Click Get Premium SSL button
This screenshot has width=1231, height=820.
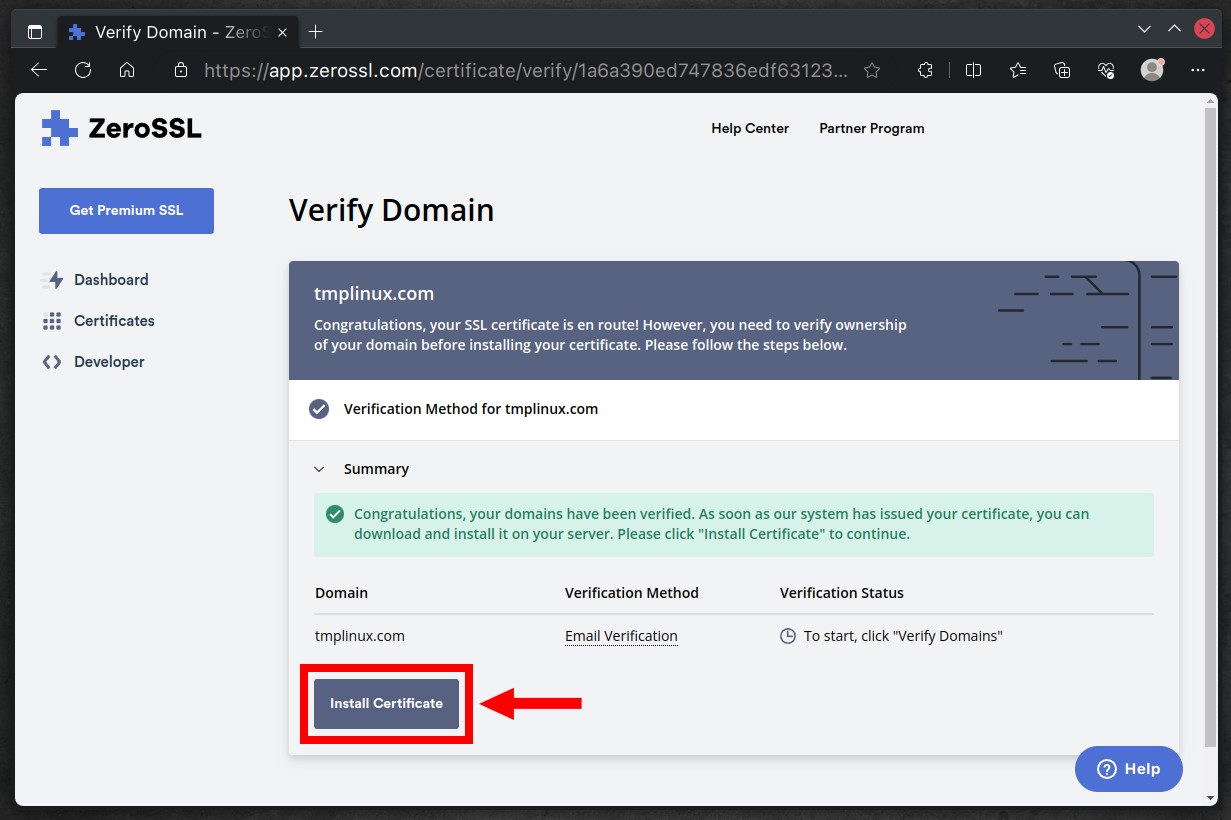pos(126,211)
